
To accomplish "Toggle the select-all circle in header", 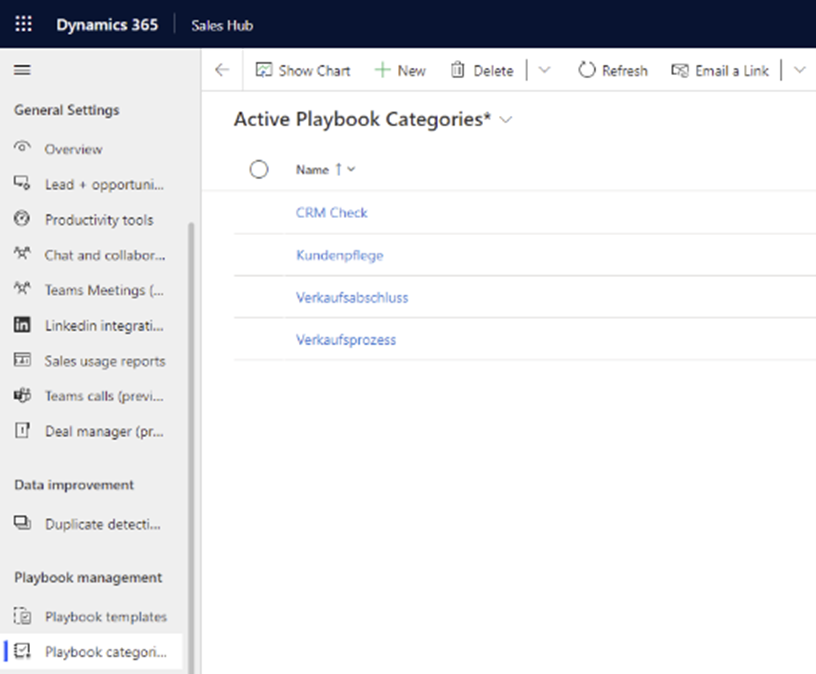I will (259, 169).
